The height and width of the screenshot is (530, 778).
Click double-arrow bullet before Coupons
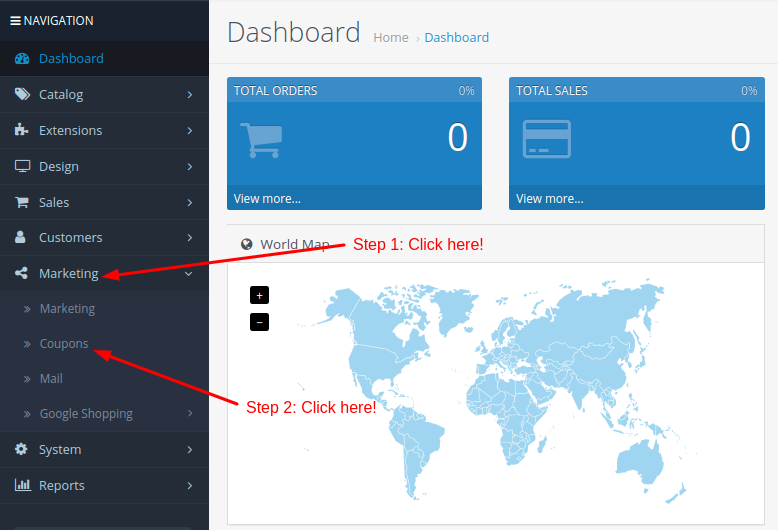click(27, 344)
